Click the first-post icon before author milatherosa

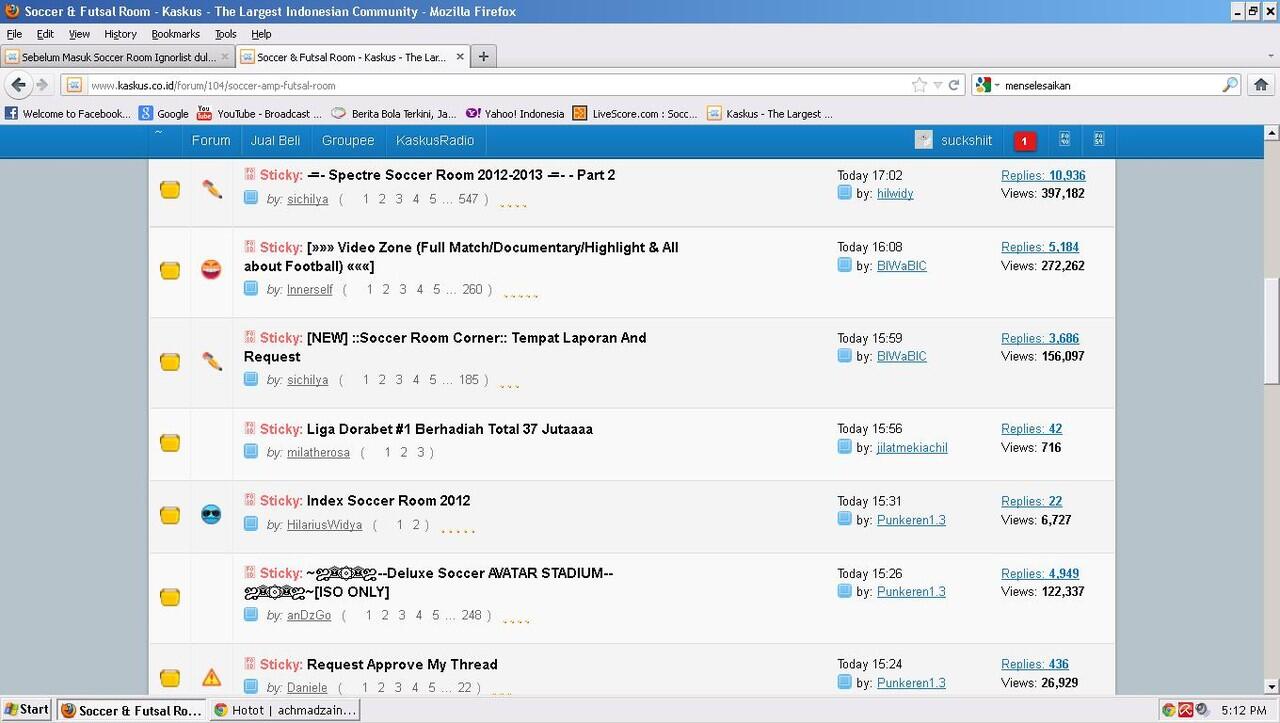[251, 452]
